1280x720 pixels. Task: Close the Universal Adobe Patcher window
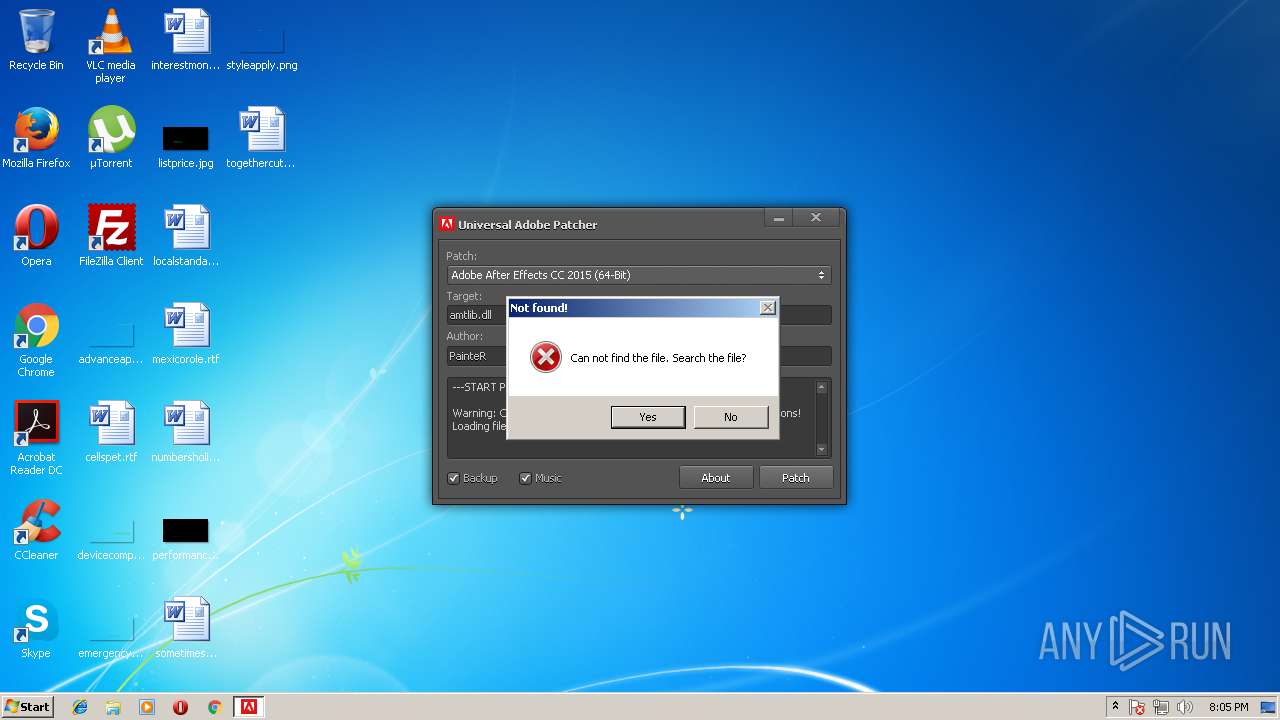tap(816, 218)
